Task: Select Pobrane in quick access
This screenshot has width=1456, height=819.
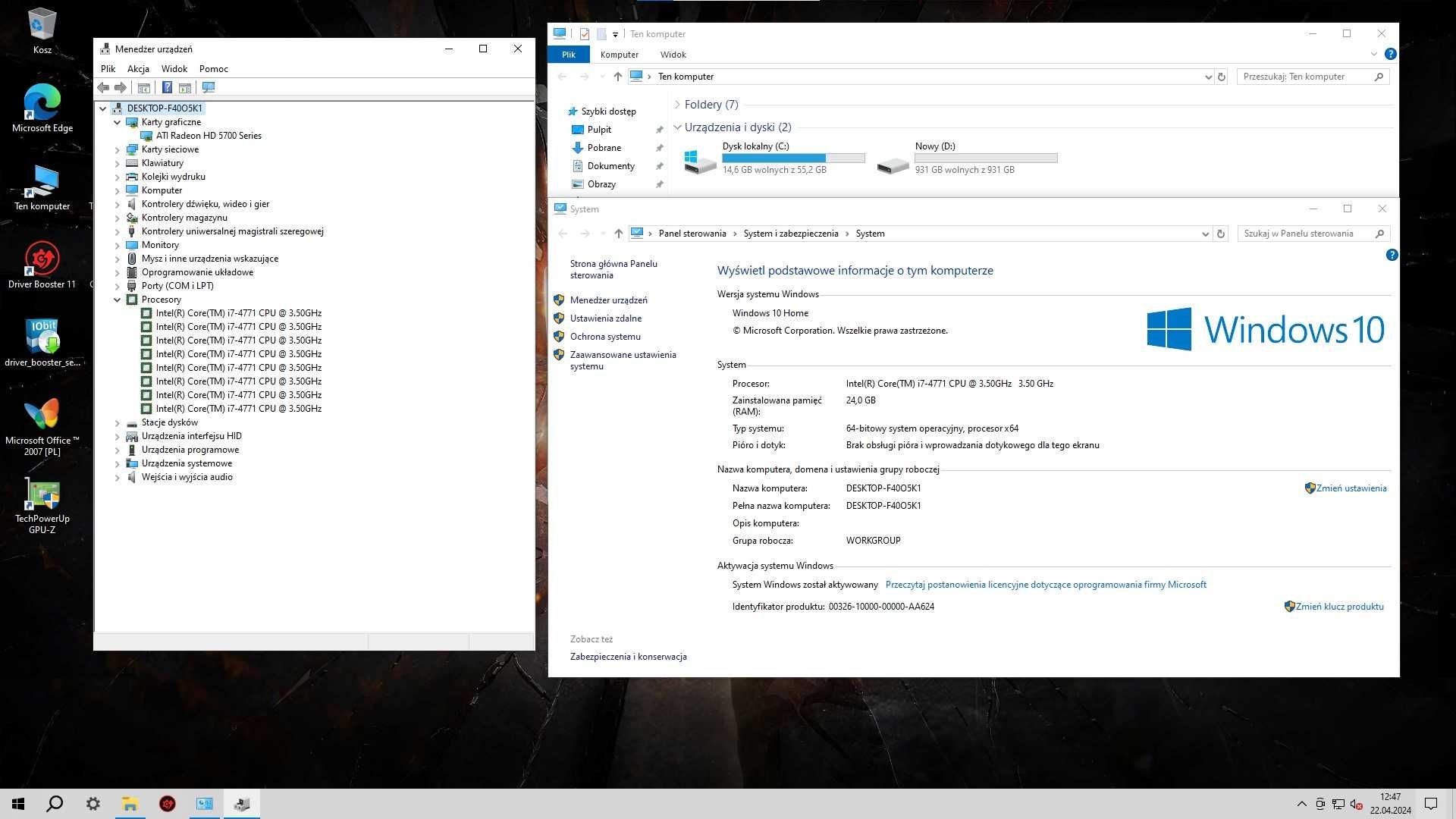Action: click(x=604, y=148)
